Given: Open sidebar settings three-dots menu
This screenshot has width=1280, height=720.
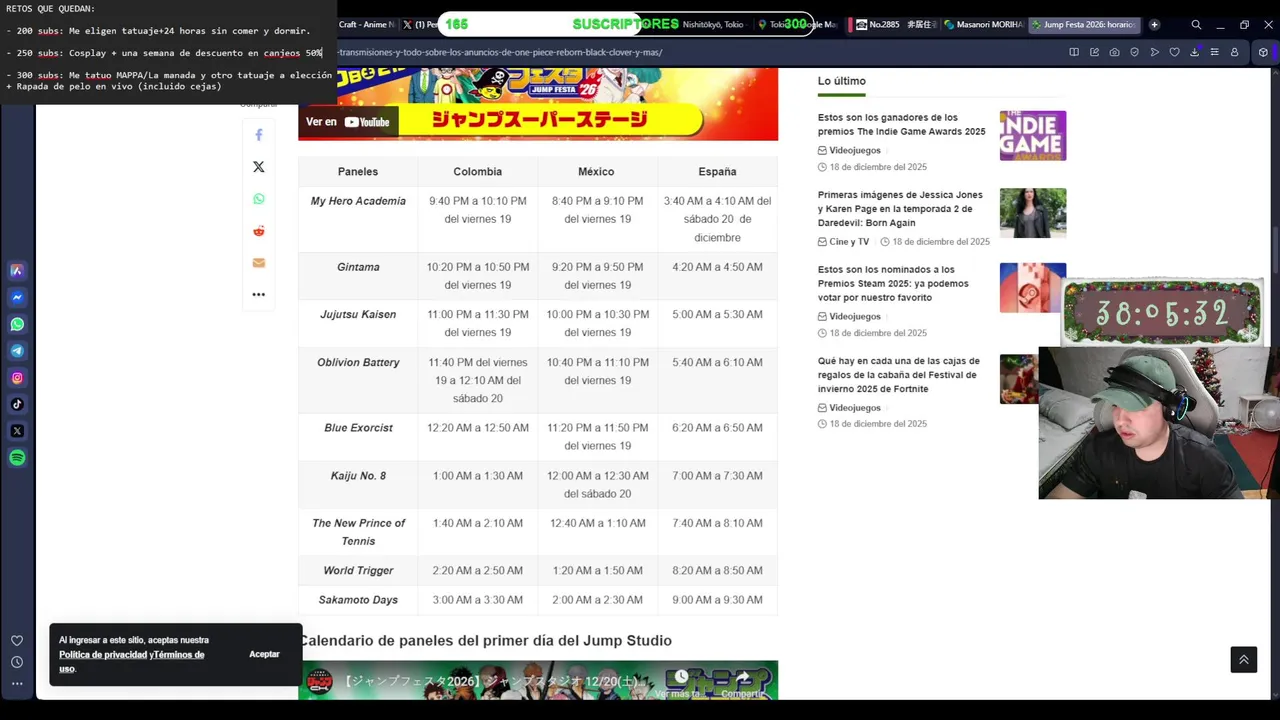Looking at the screenshot, I should tap(17, 684).
